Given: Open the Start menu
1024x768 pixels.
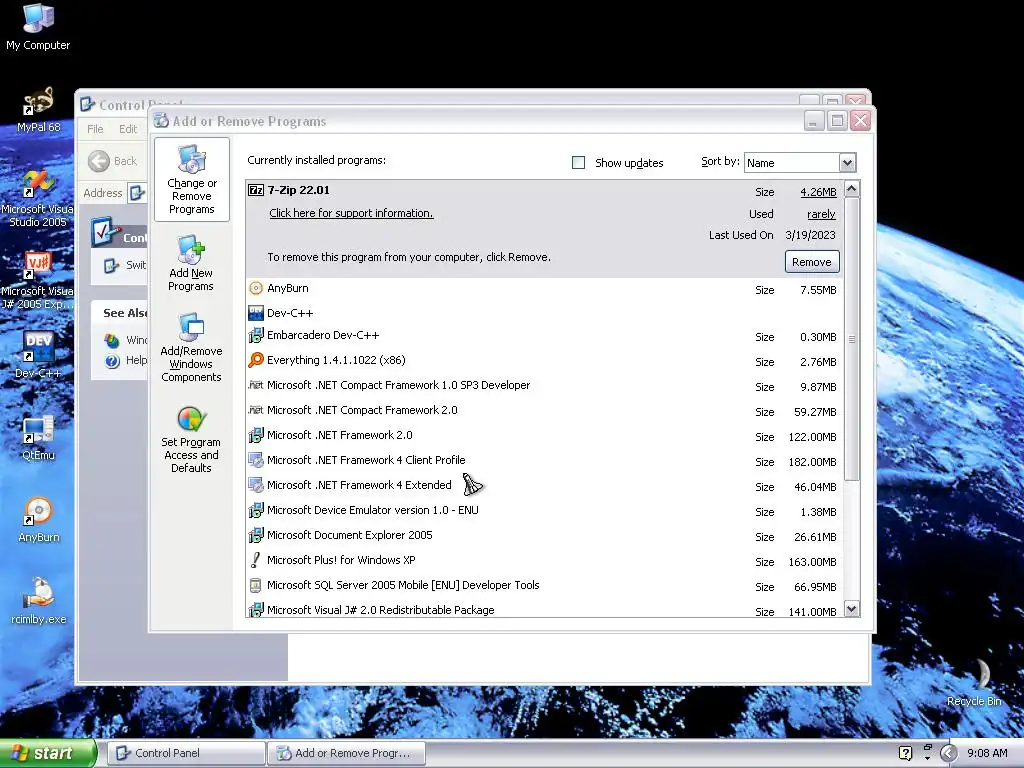Looking at the screenshot, I should coord(48,753).
